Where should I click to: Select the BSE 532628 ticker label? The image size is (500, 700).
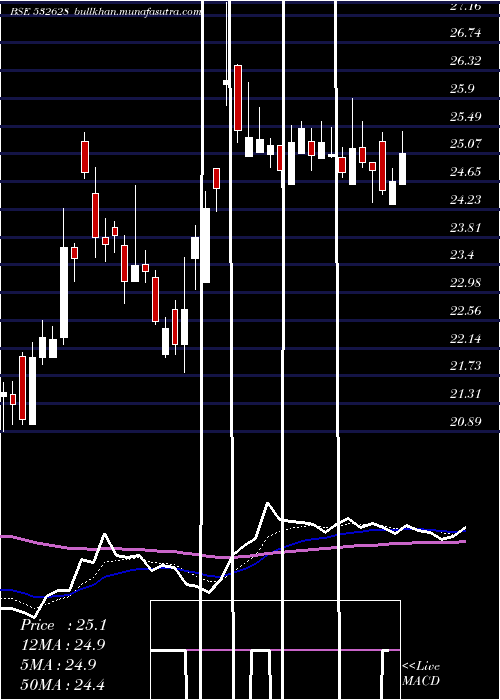39,12
